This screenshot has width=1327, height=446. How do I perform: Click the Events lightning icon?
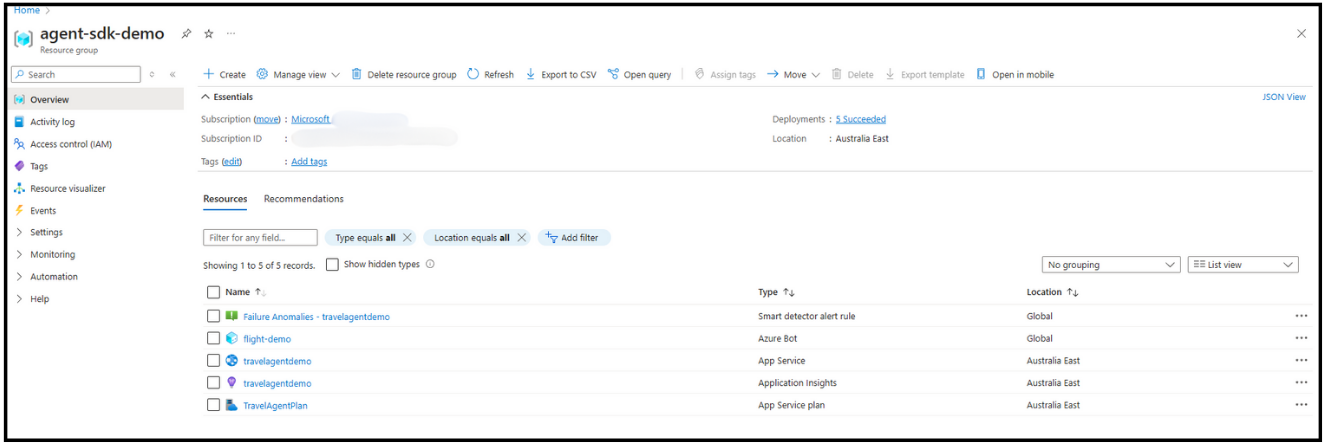coord(20,210)
